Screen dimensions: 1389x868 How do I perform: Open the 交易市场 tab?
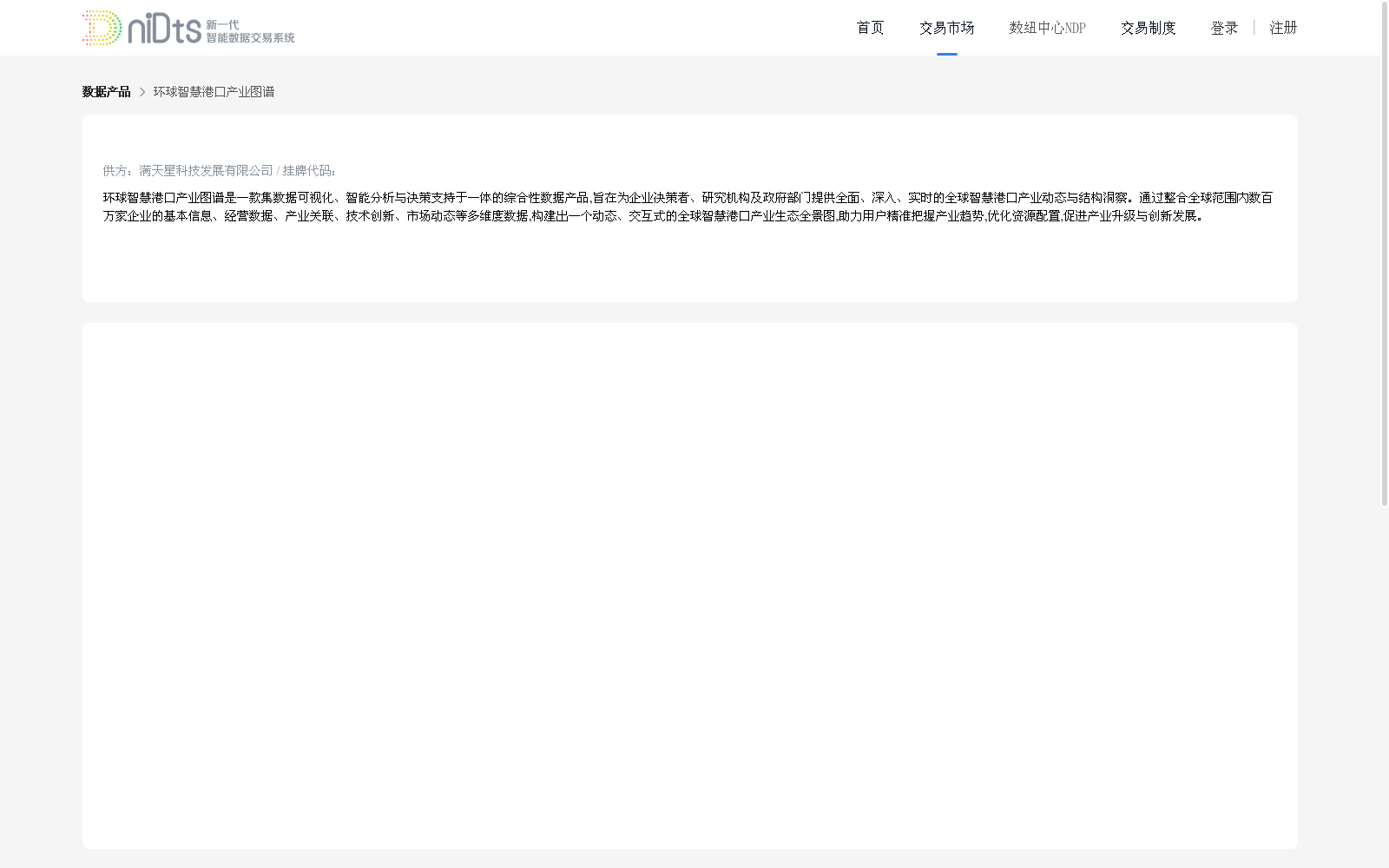pyautogui.click(x=946, y=28)
